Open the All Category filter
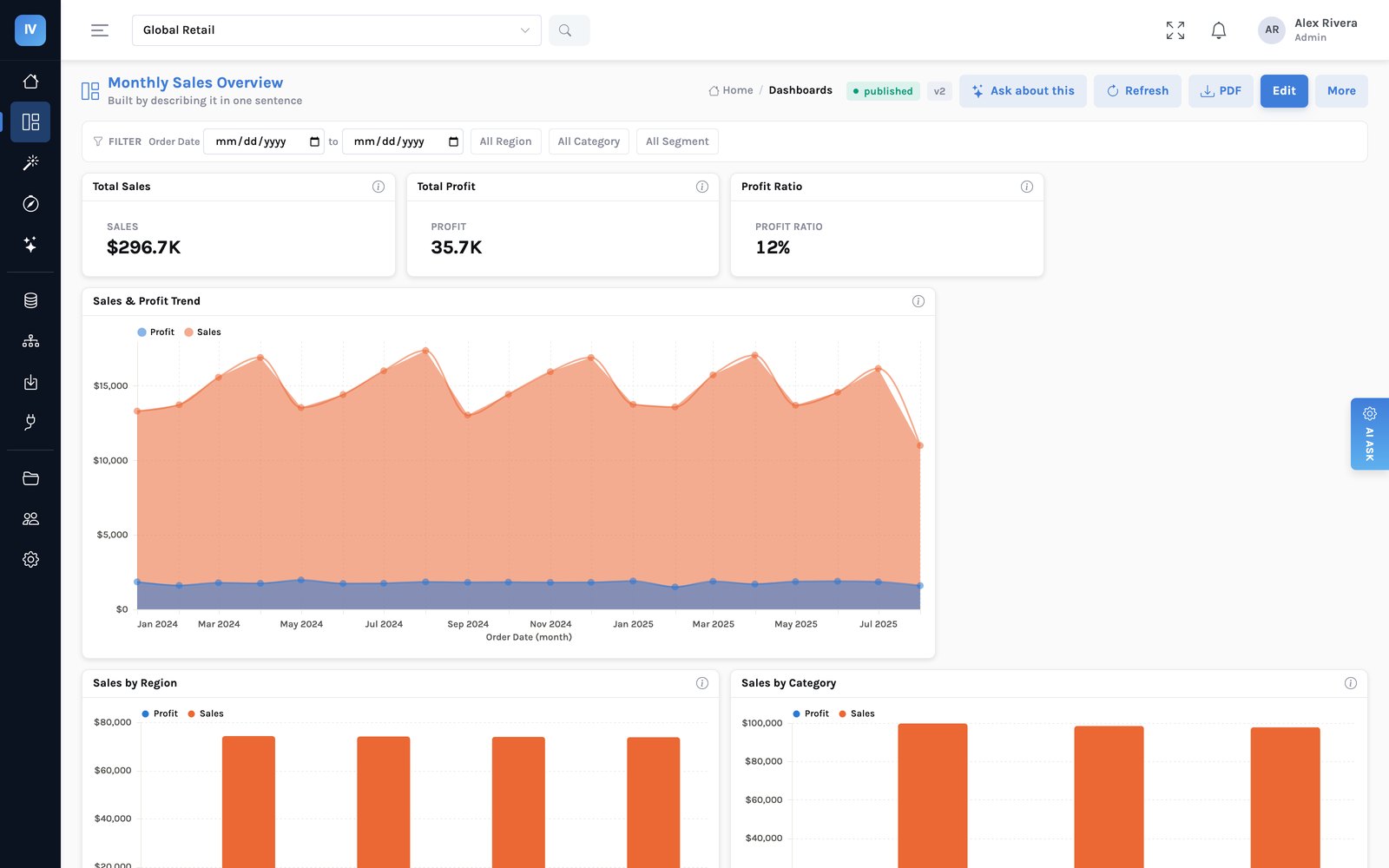This screenshot has width=1389, height=868. (x=589, y=141)
